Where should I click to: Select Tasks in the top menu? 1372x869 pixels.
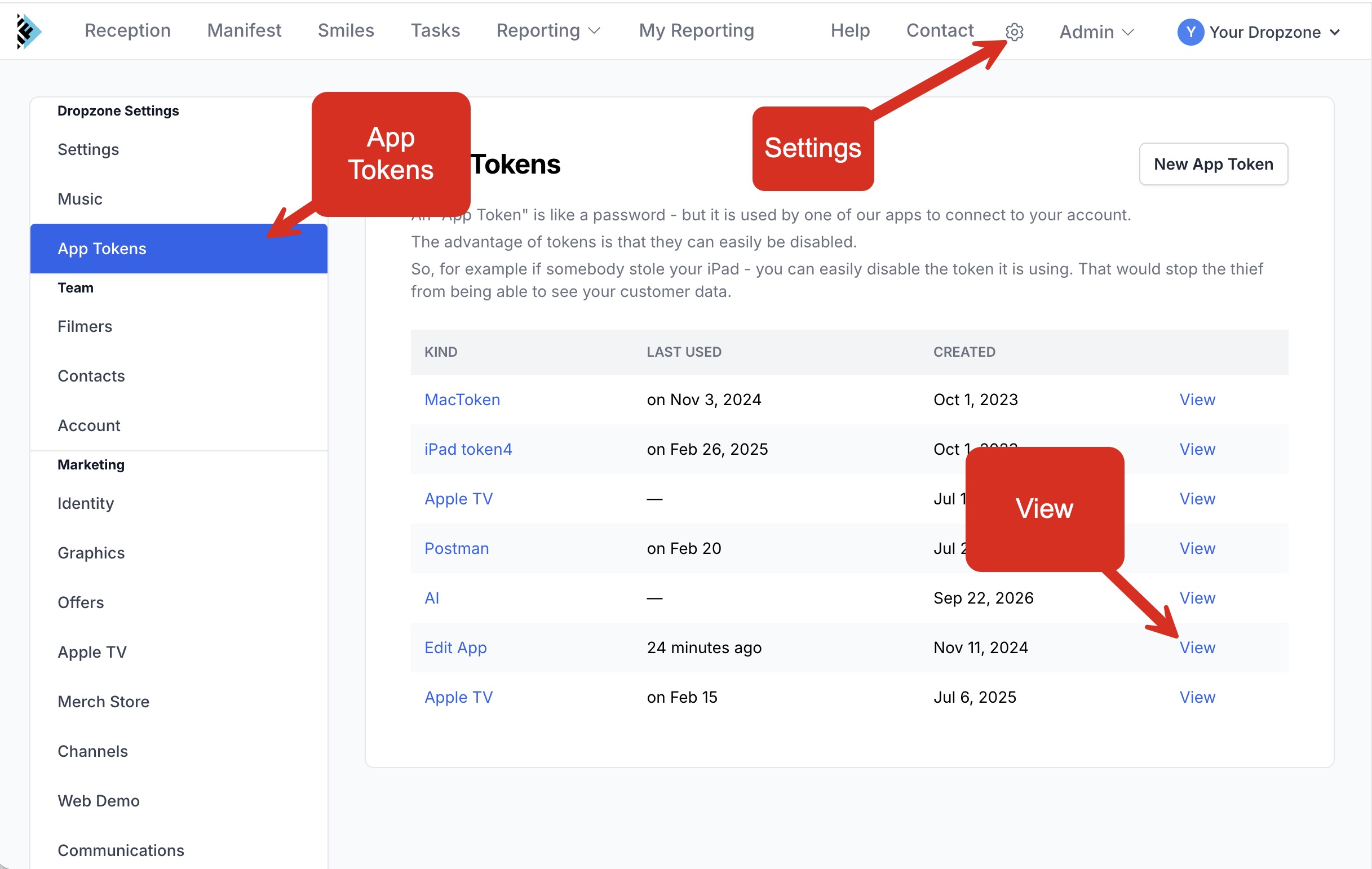coord(435,31)
